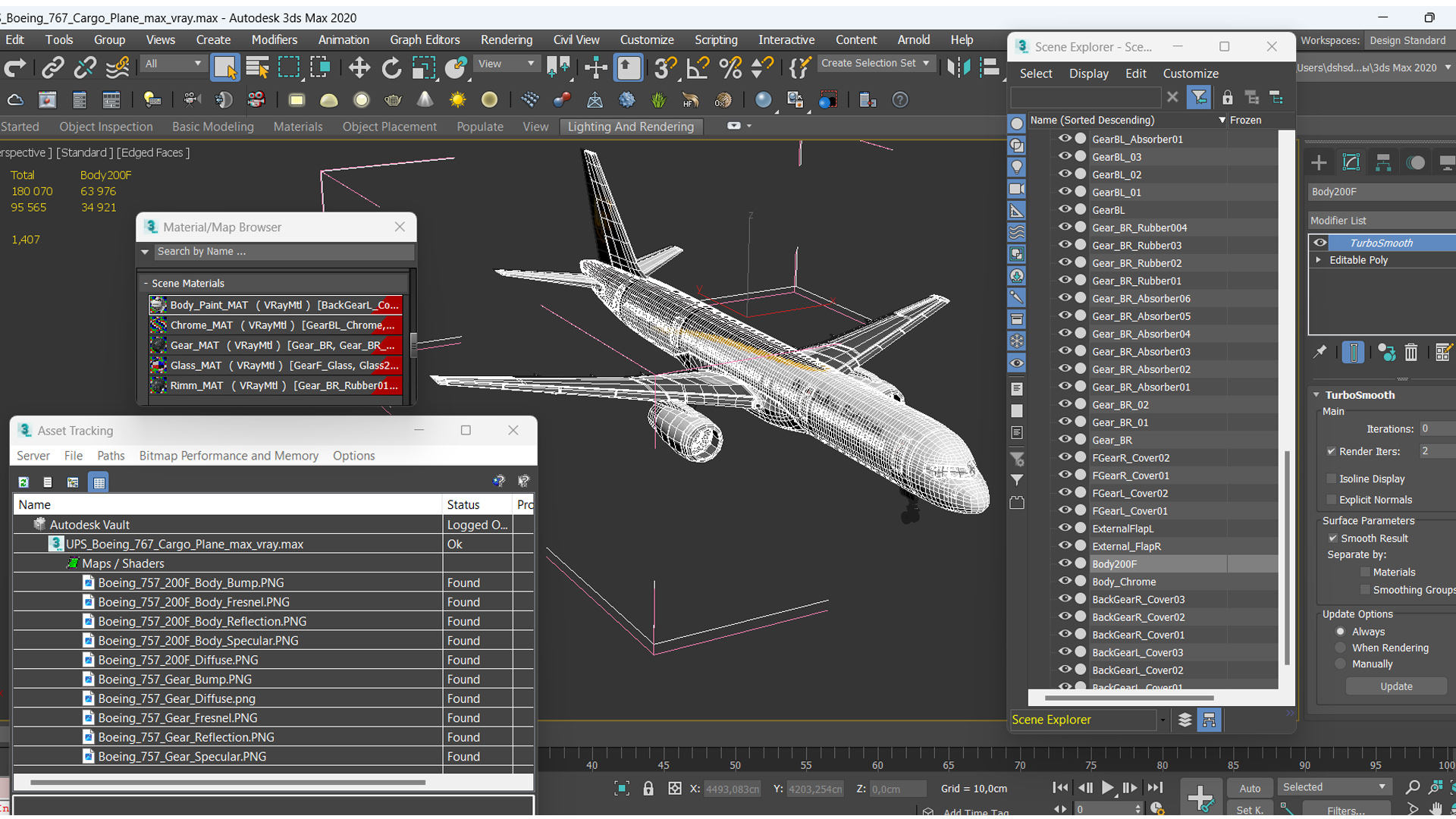Select the Rotate tool in main toolbar
This screenshot has width=1456, height=819.
click(391, 68)
